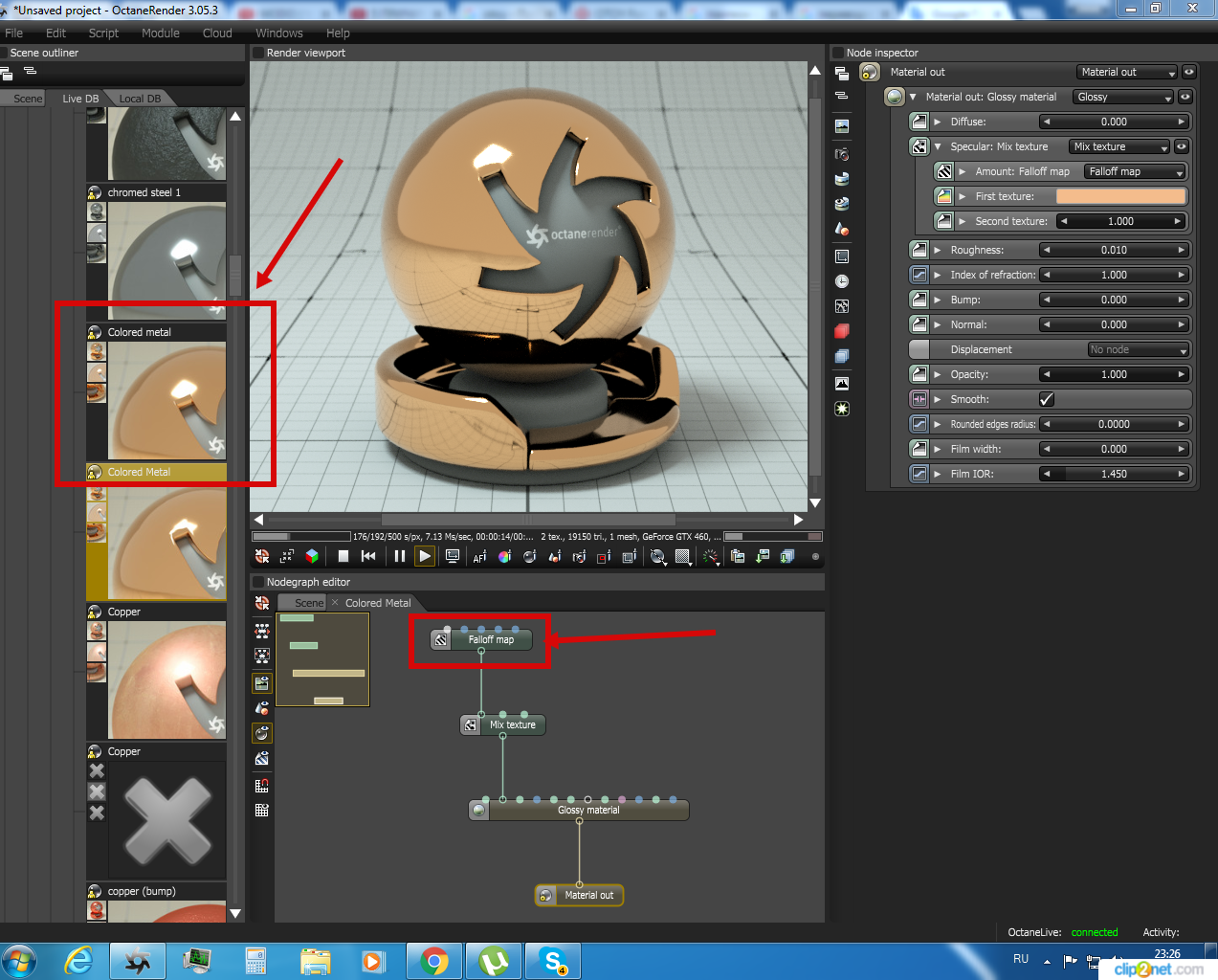Click the red cube icon in inspector sidebar

point(842,331)
